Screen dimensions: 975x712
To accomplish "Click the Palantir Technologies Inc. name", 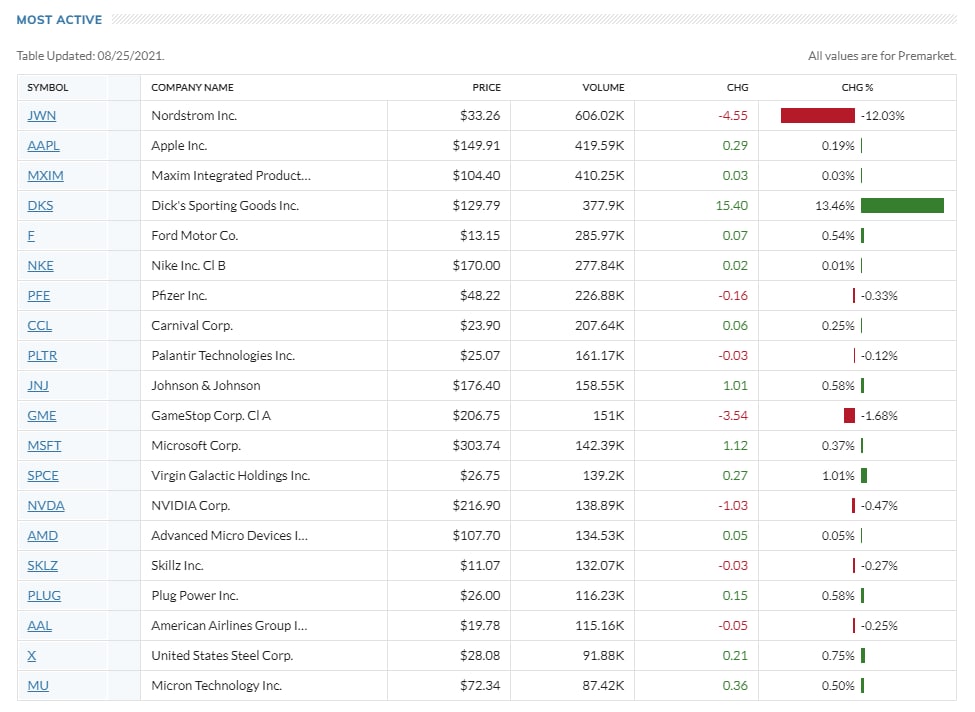I will click(x=223, y=356).
